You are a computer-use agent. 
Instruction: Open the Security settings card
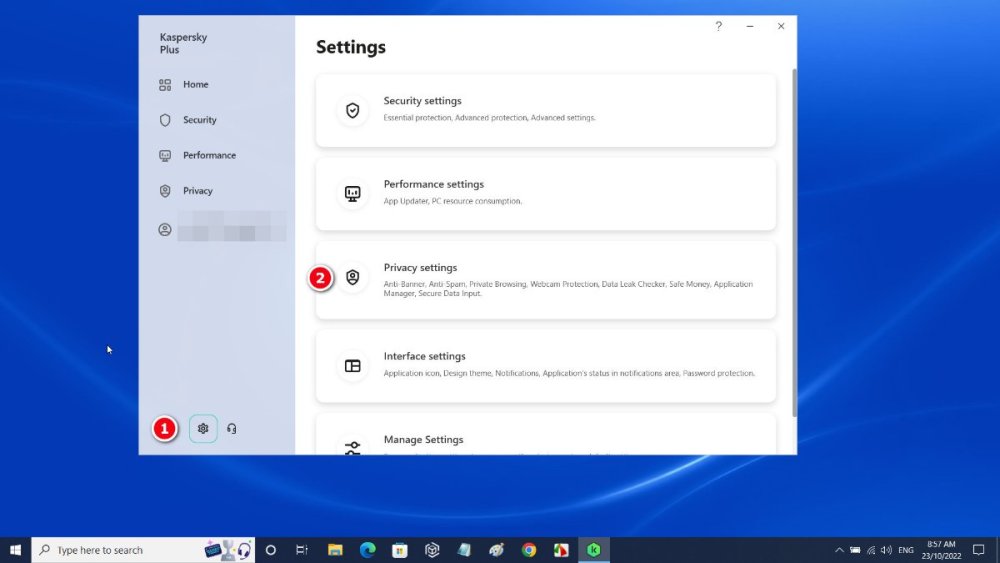pyautogui.click(x=546, y=110)
